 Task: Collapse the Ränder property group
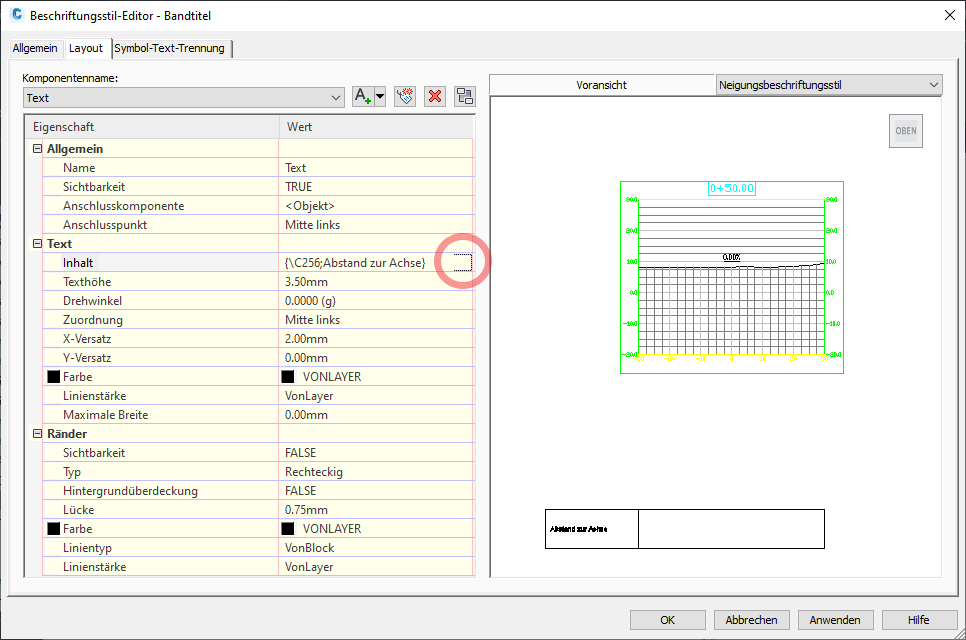(38, 434)
